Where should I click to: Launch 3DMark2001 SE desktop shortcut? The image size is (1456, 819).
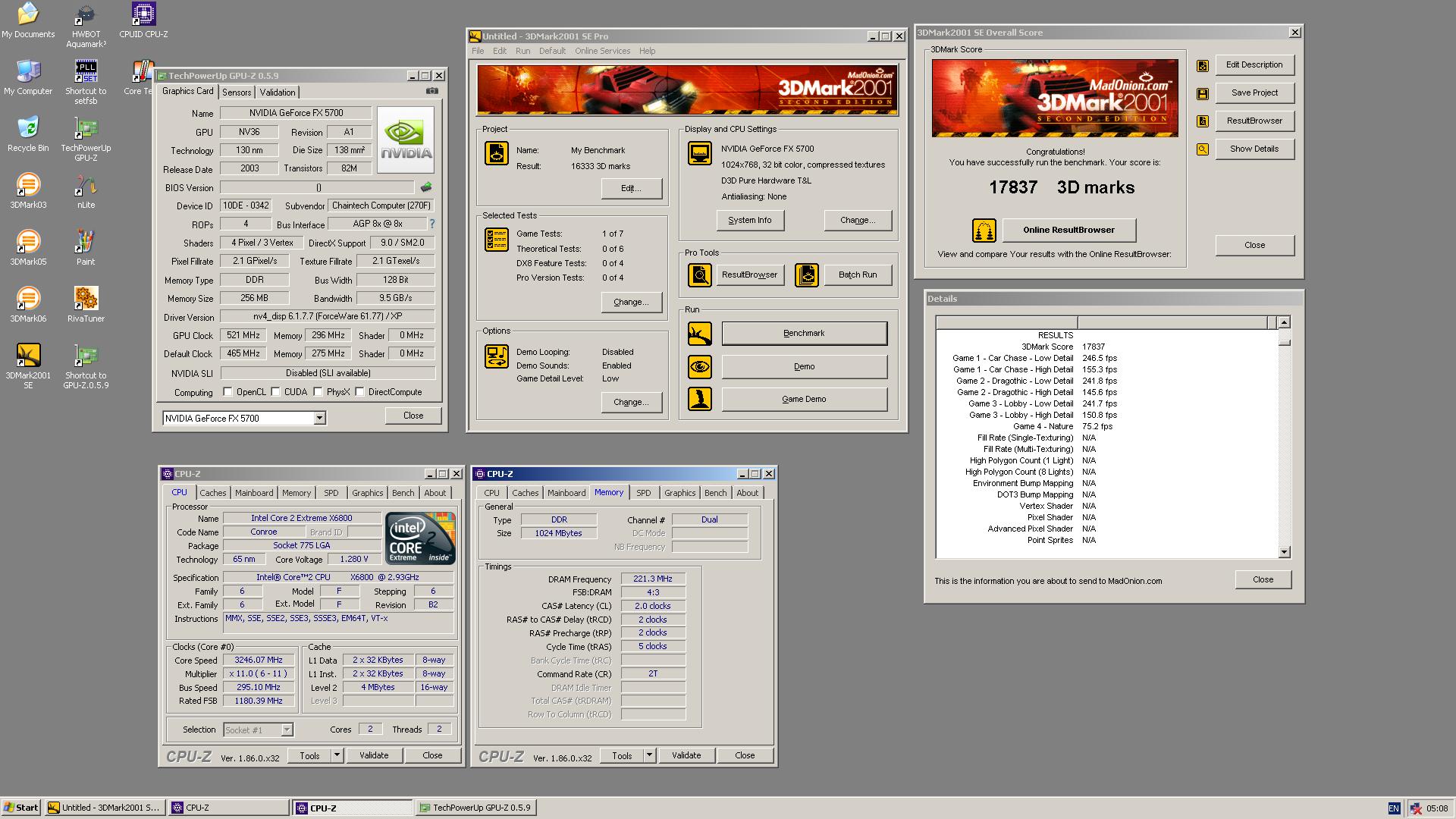pyautogui.click(x=28, y=366)
